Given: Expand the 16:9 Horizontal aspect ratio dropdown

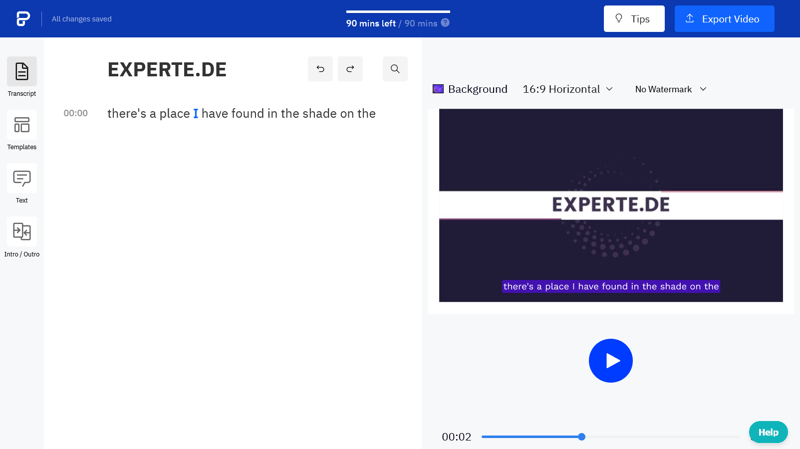Looking at the screenshot, I should coord(567,89).
